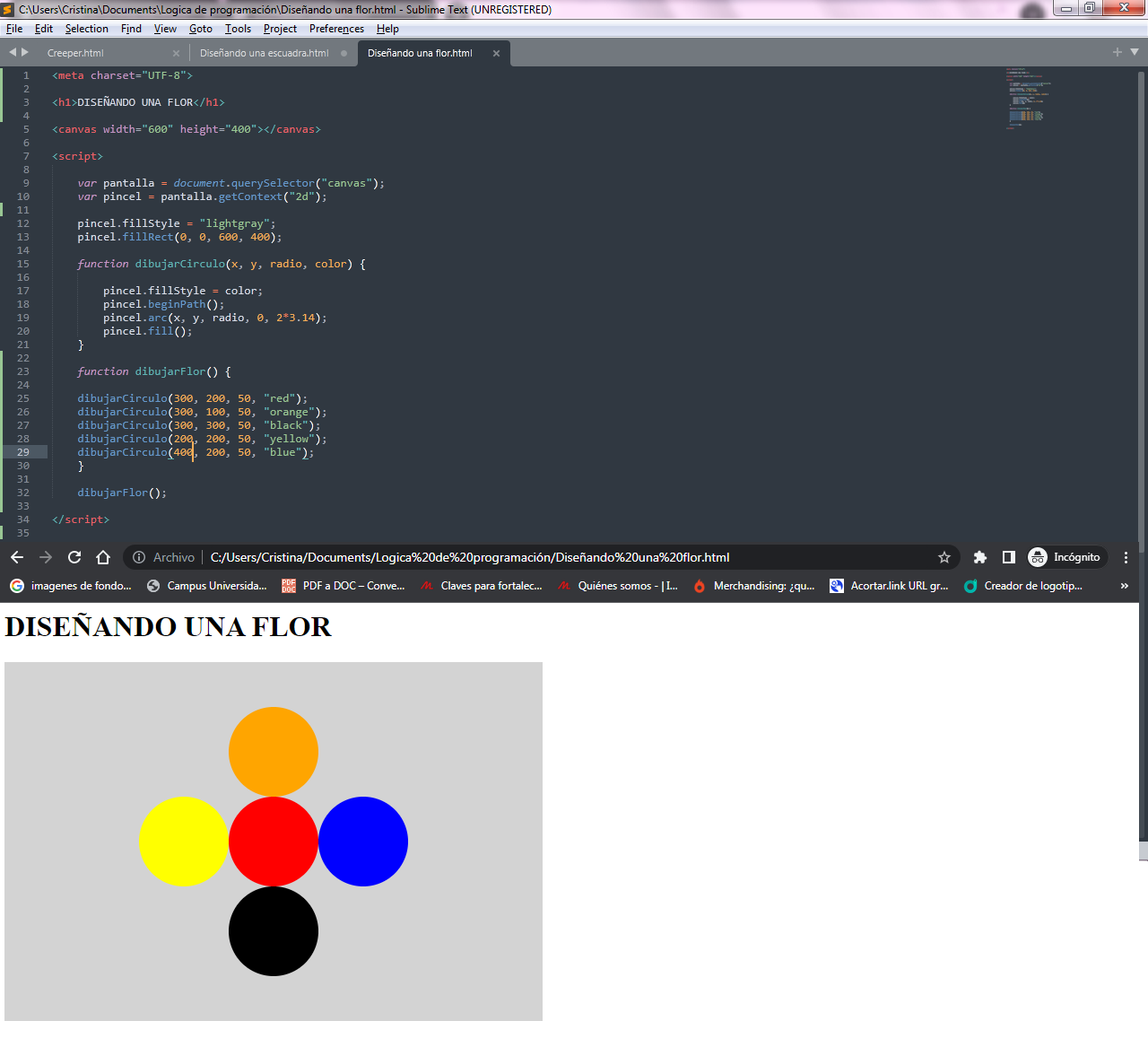1148x1047 pixels.
Task: Go to previous tab with left arrow
Action: point(13,52)
